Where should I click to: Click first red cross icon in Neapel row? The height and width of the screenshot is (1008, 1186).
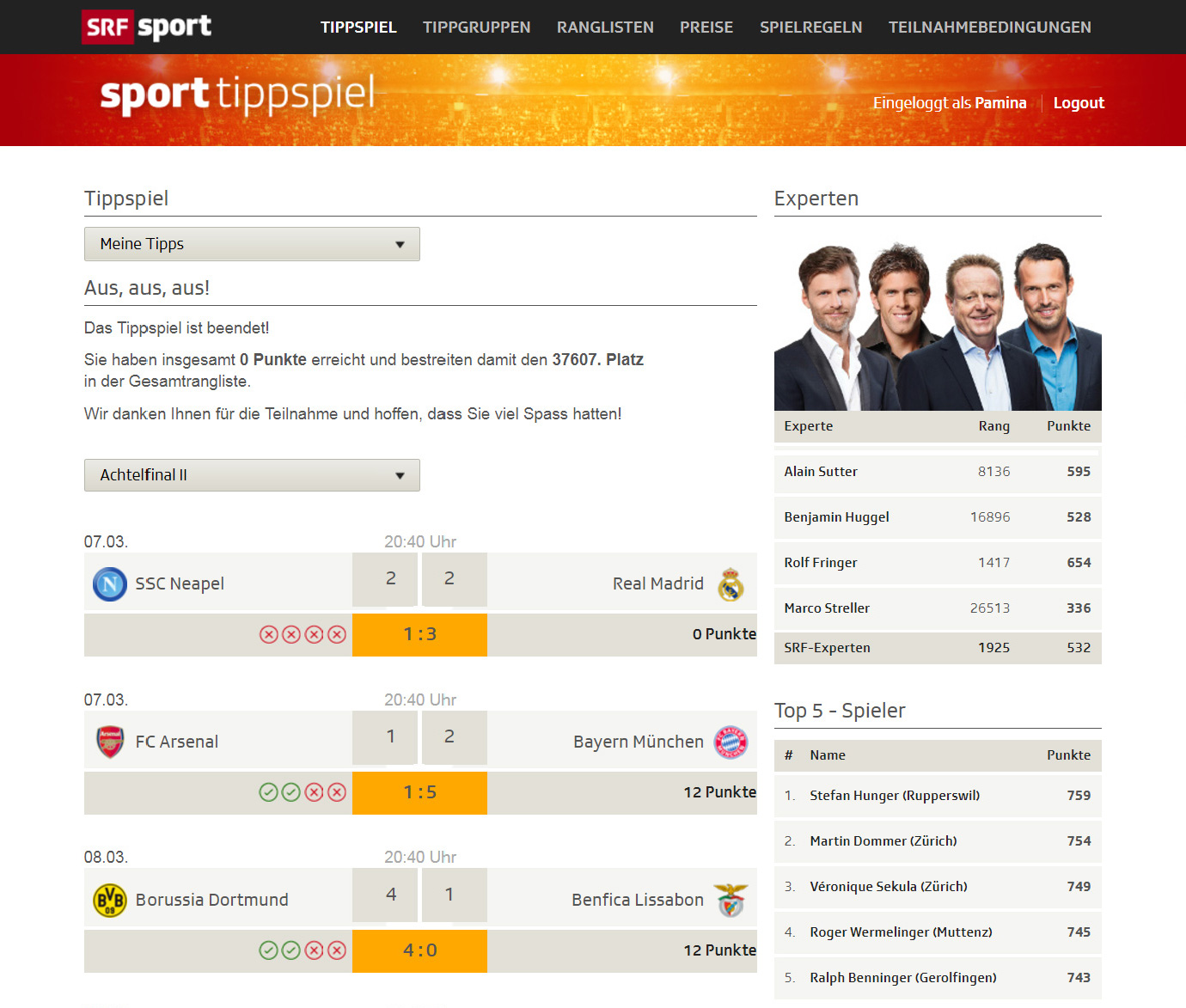(269, 634)
